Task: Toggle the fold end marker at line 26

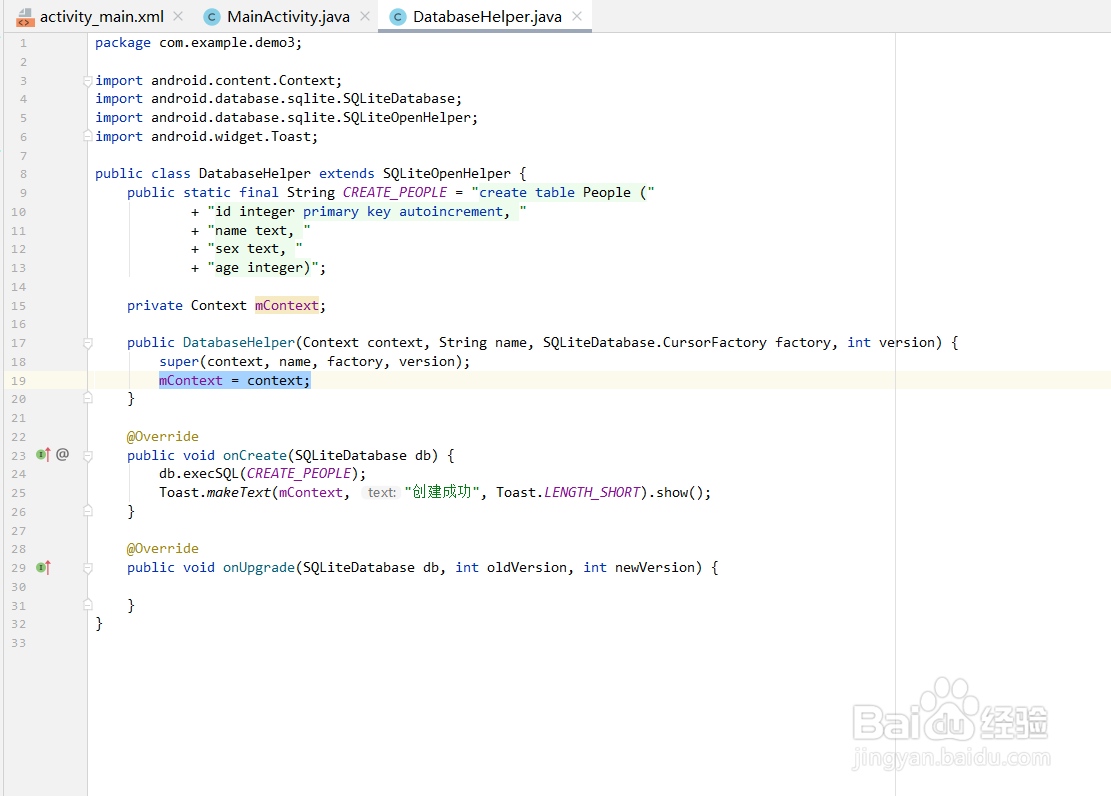Action: click(x=88, y=510)
